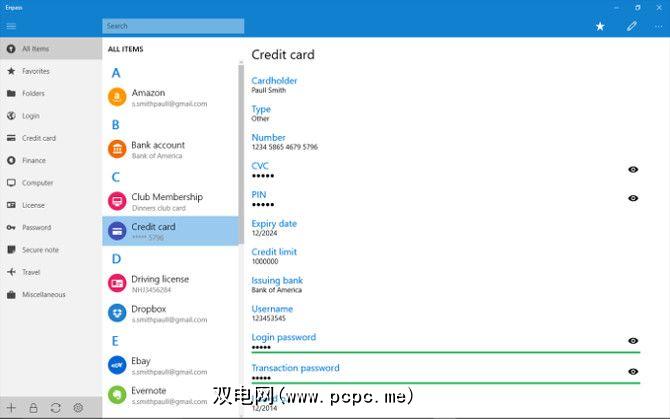Click expiry date value 12/2024
The image size is (670, 419).
(x=264, y=233)
